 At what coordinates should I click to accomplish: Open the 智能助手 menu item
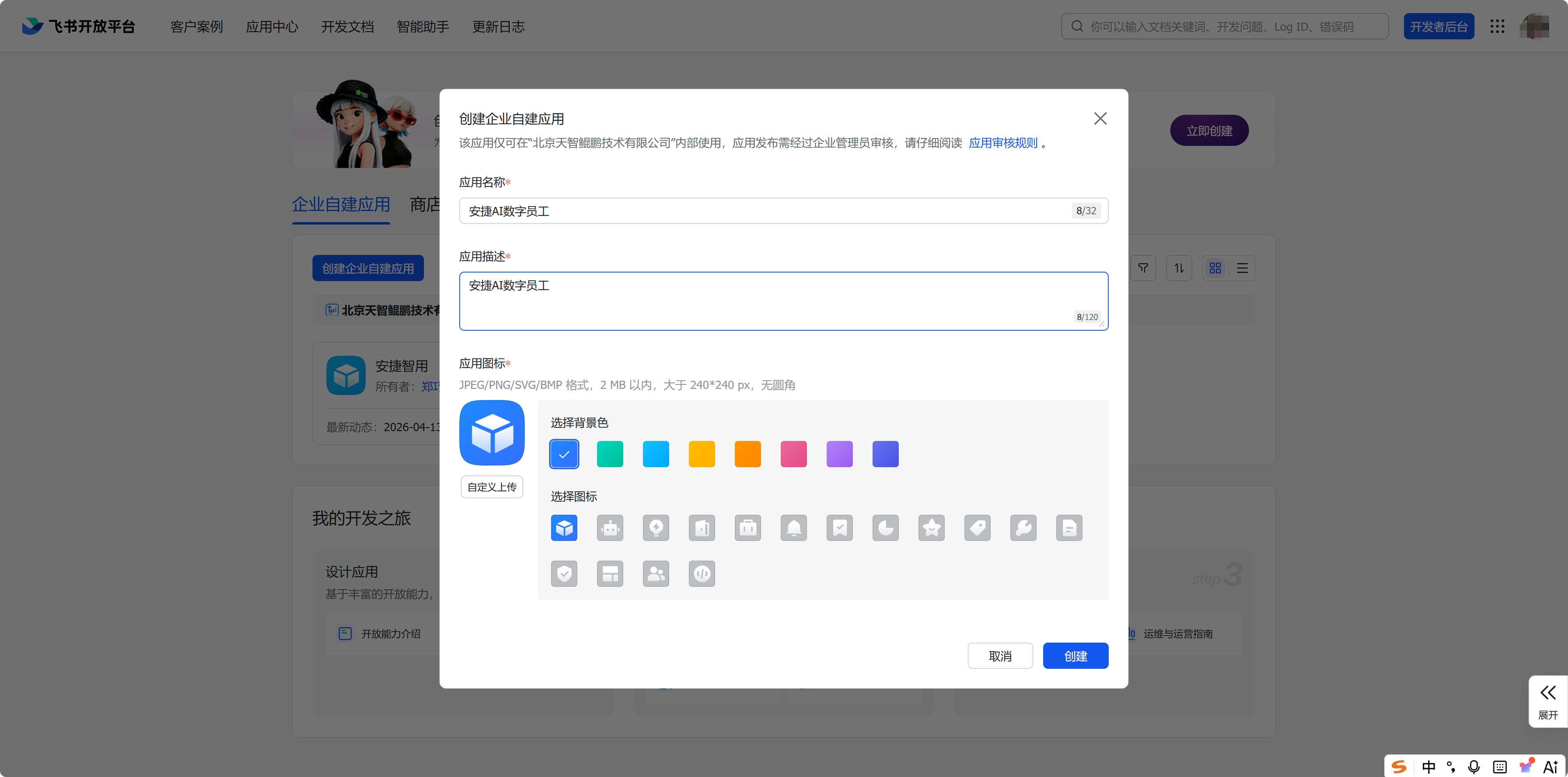(423, 26)
